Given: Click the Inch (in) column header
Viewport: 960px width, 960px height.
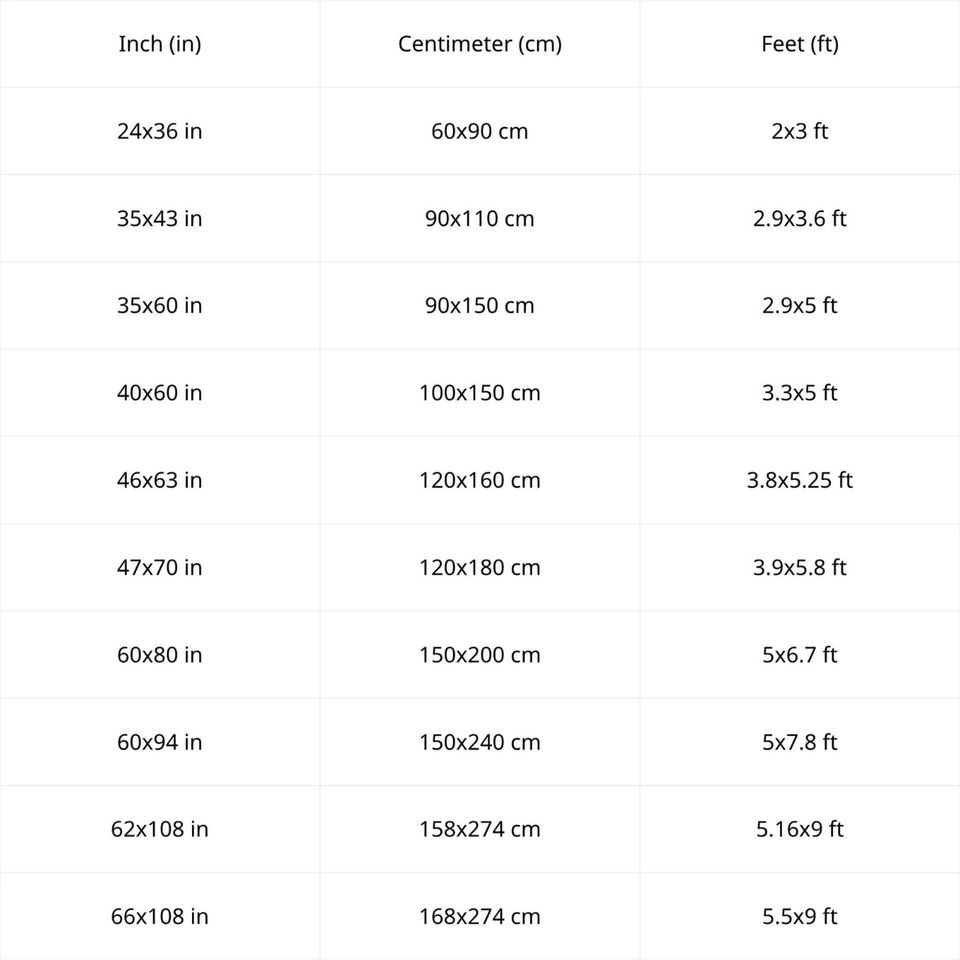Looking at the screenshot, I should pos(160,44).
